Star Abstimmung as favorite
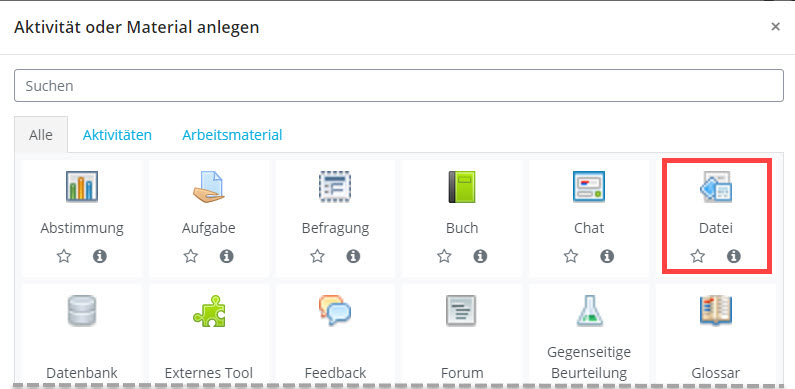The width and height of the screenshot is (795, 389). point(64,256)
